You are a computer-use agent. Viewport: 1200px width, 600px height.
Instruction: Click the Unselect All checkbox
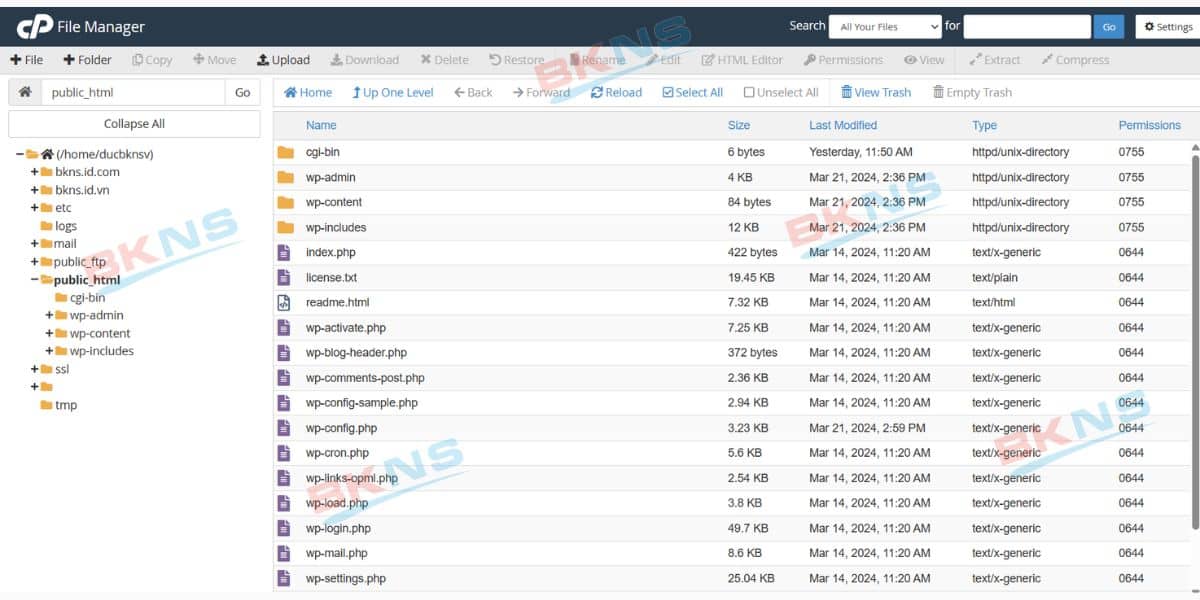pos(749,92)
